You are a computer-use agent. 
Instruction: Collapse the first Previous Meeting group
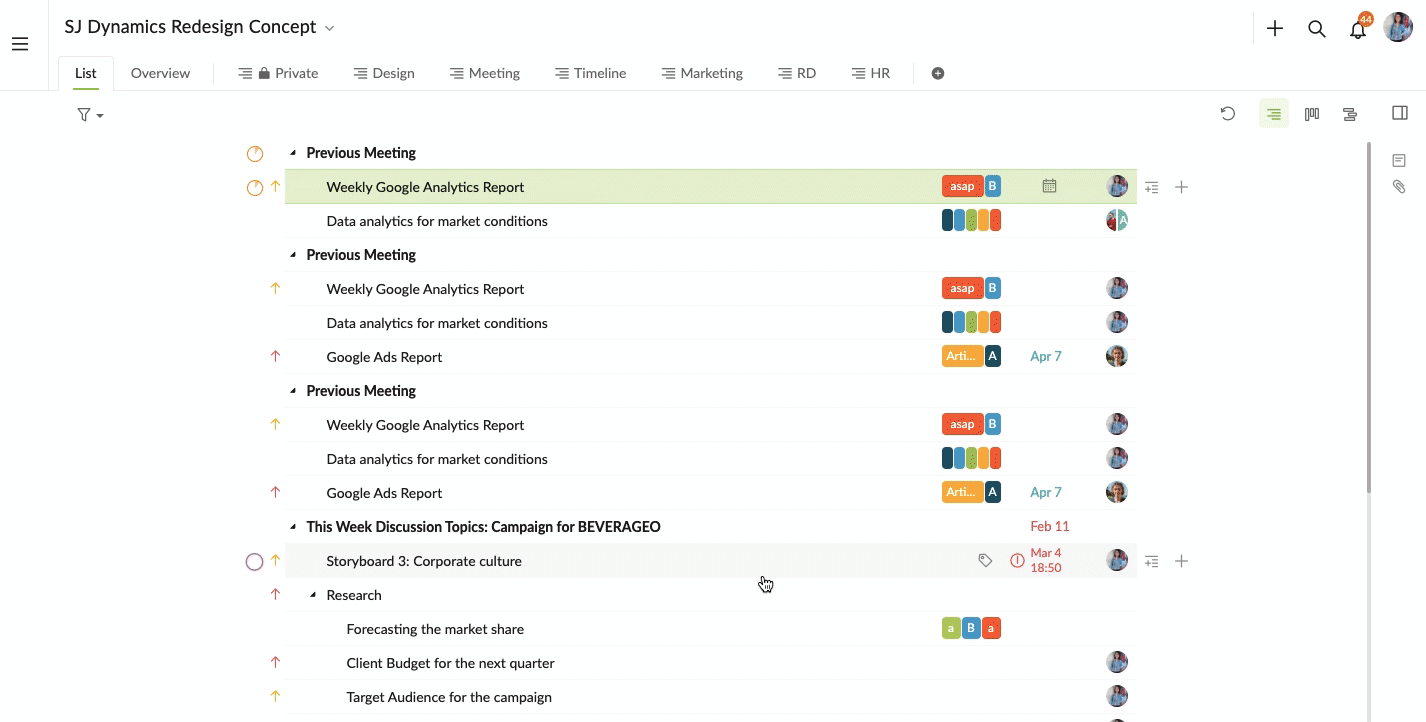click(293, 153)
